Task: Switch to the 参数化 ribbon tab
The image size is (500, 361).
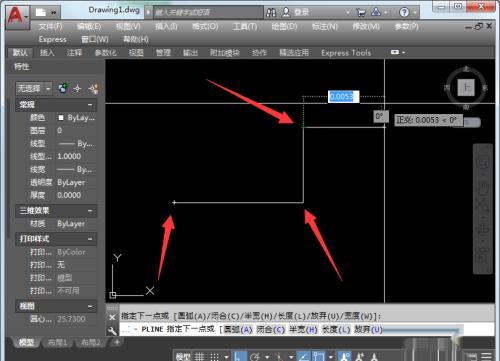Action: 106,53
